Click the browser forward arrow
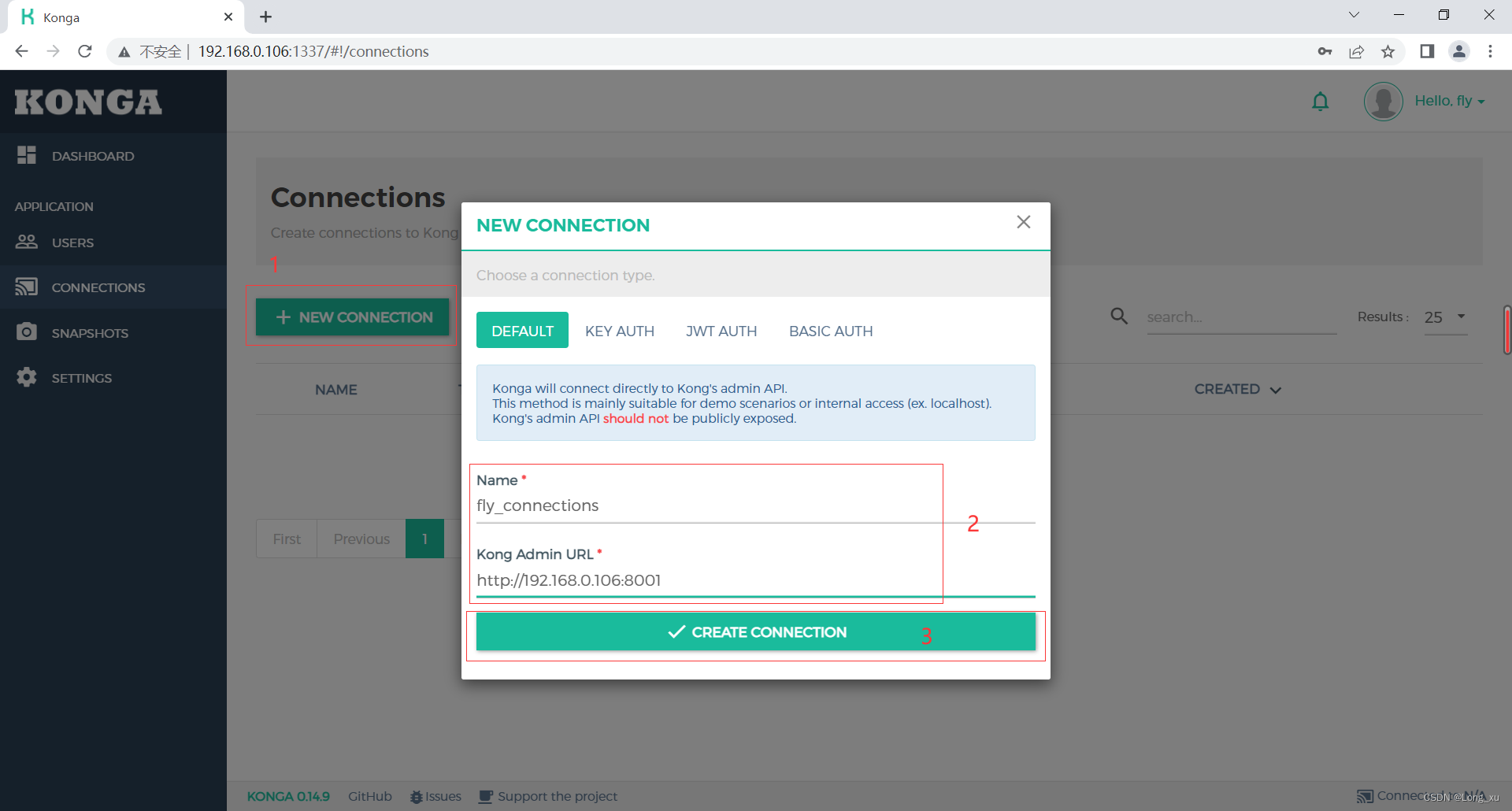Viewport: 1512px width, 811px height. pyautogui.click(x=53, y=51)
